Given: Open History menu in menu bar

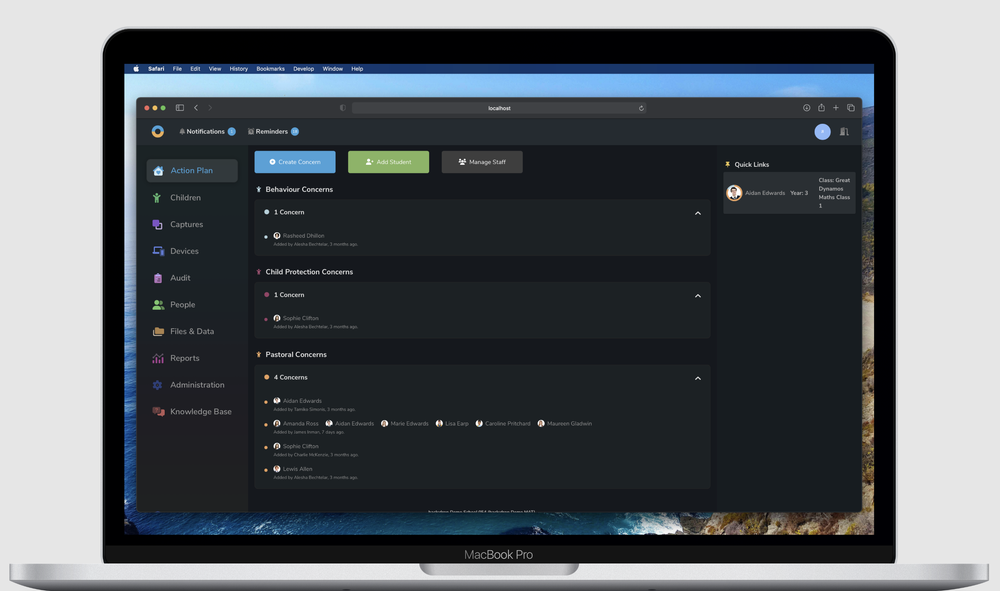Looking at the screenshot, I should click(239, 69).
